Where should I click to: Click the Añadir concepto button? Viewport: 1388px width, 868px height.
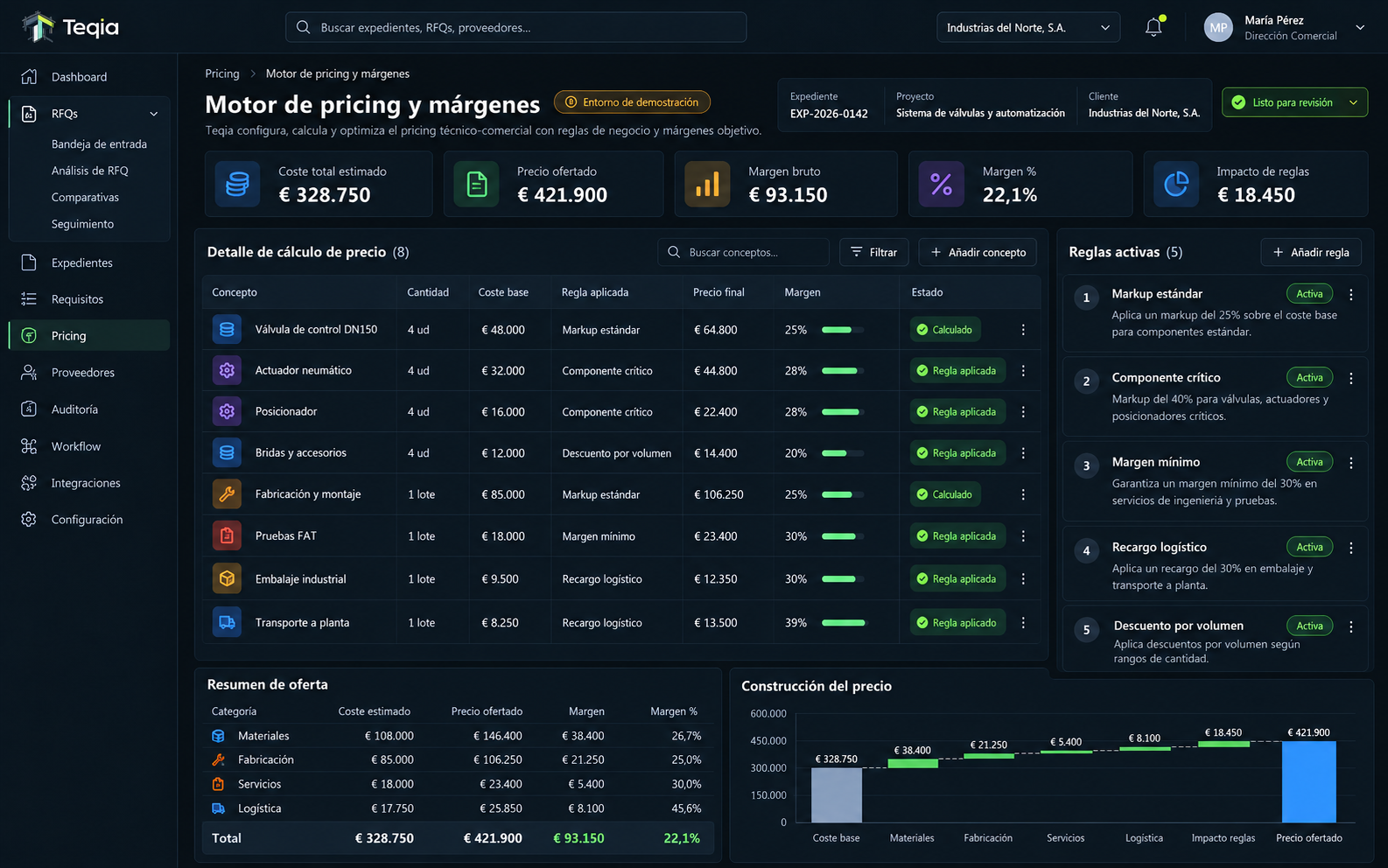tap(978, 252)
